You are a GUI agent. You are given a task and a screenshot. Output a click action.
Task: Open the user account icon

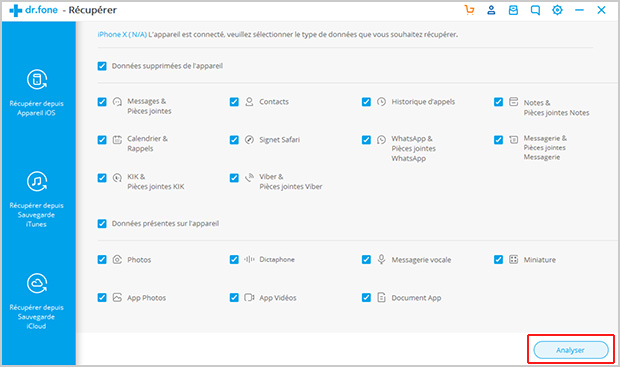click(491, 10)
